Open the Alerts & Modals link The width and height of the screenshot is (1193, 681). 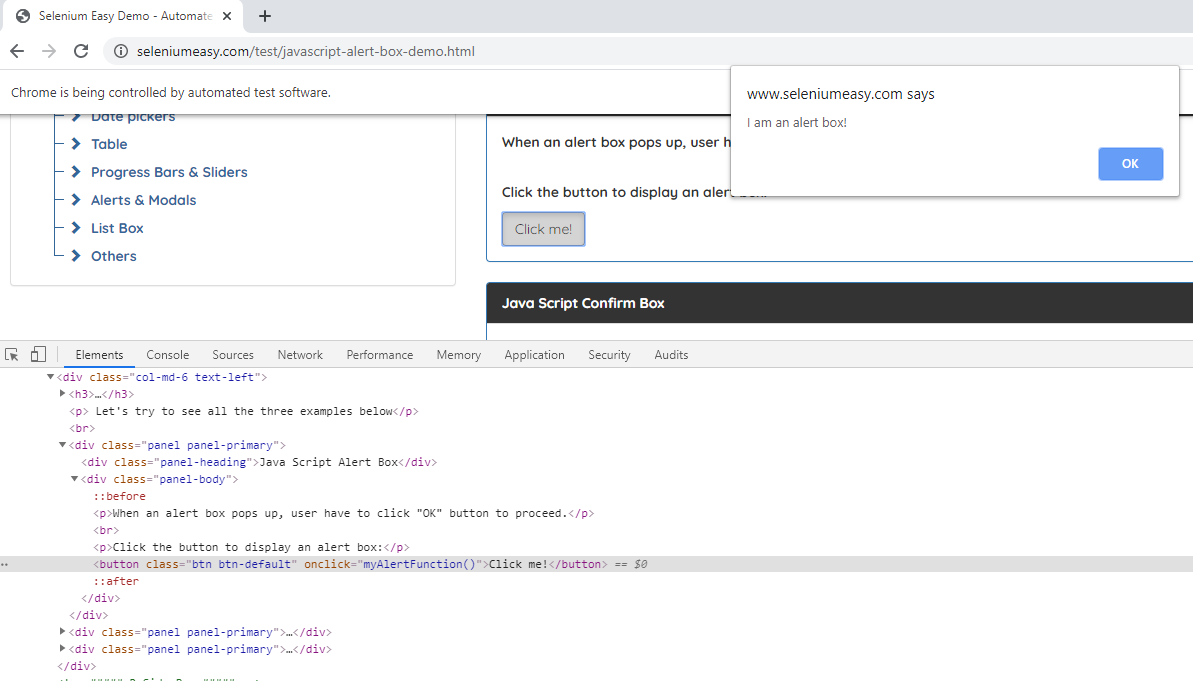(x=143, y=200)
